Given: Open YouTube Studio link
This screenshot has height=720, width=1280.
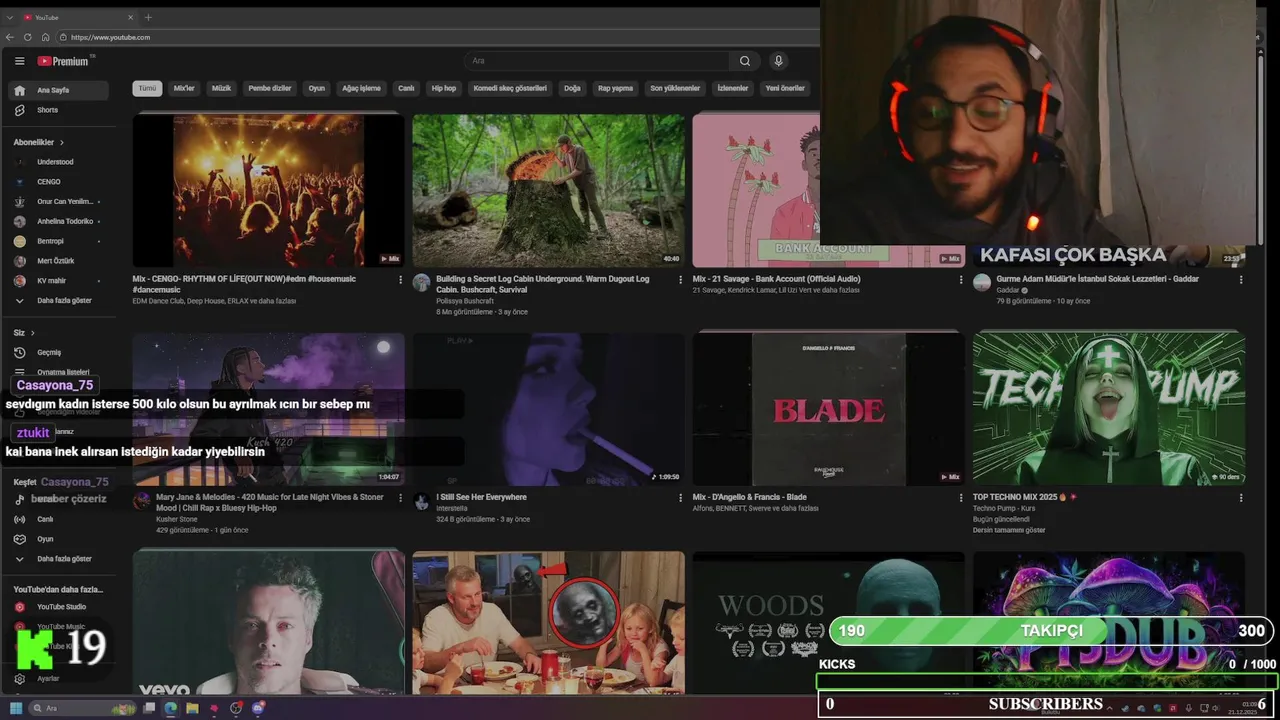Looking at the screenshot, I should point(58,607).
